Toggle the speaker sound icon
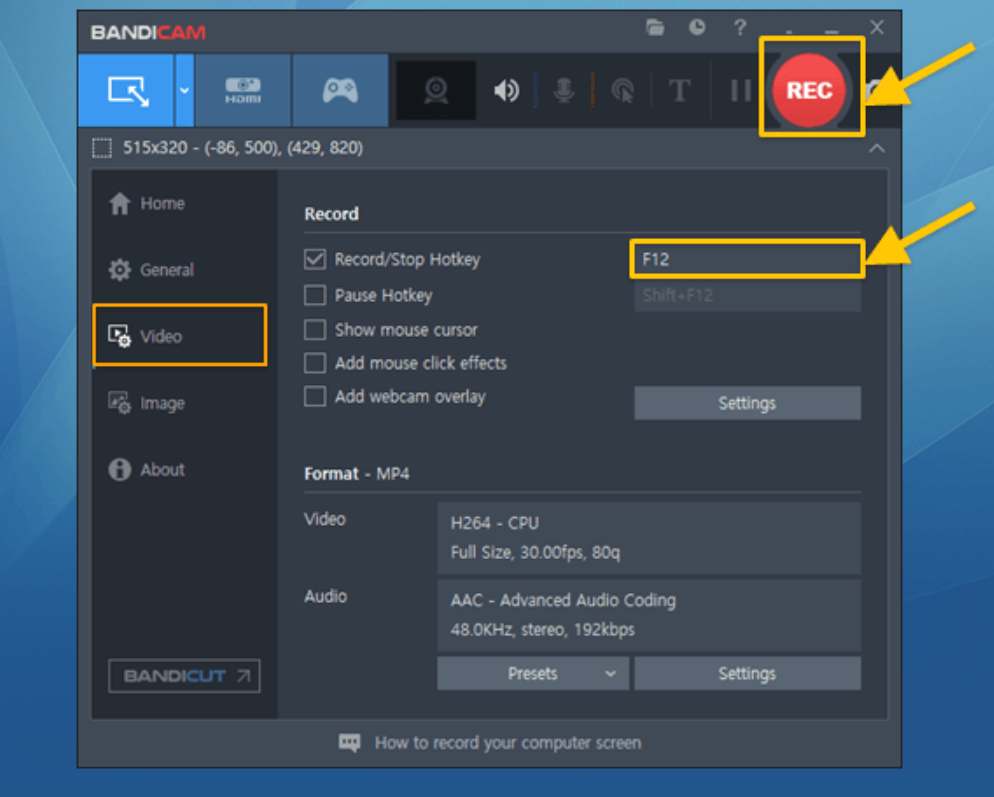The width and height of the screenshot is (994, 797). coord(507,90)
